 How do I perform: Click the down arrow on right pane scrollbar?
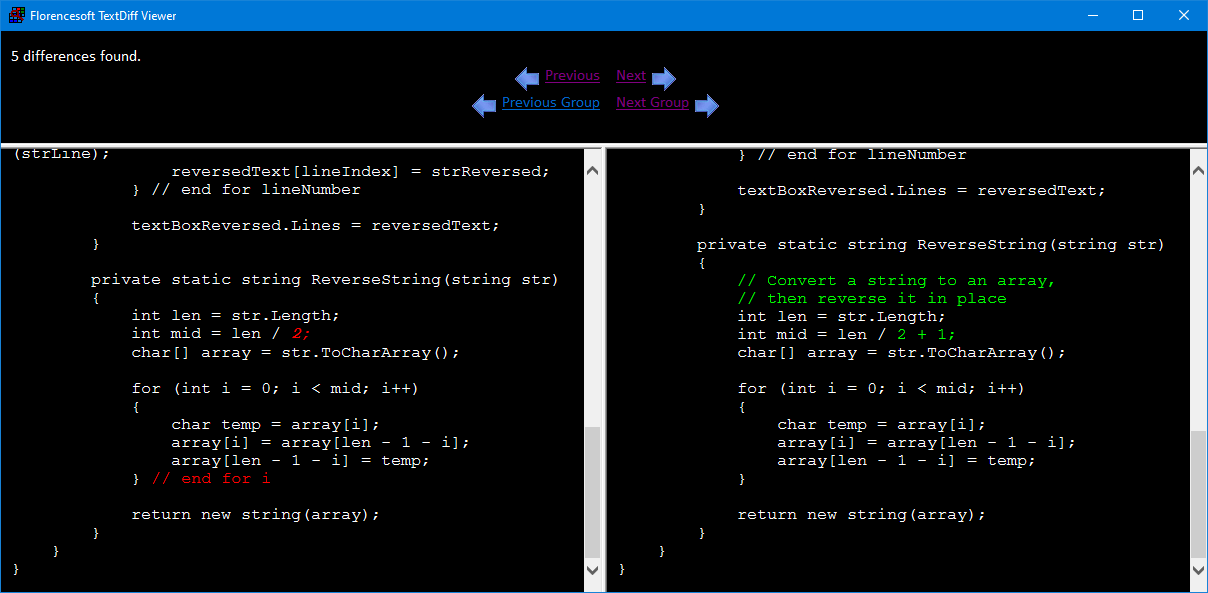pyautogui.click(x=1198, y=568)
